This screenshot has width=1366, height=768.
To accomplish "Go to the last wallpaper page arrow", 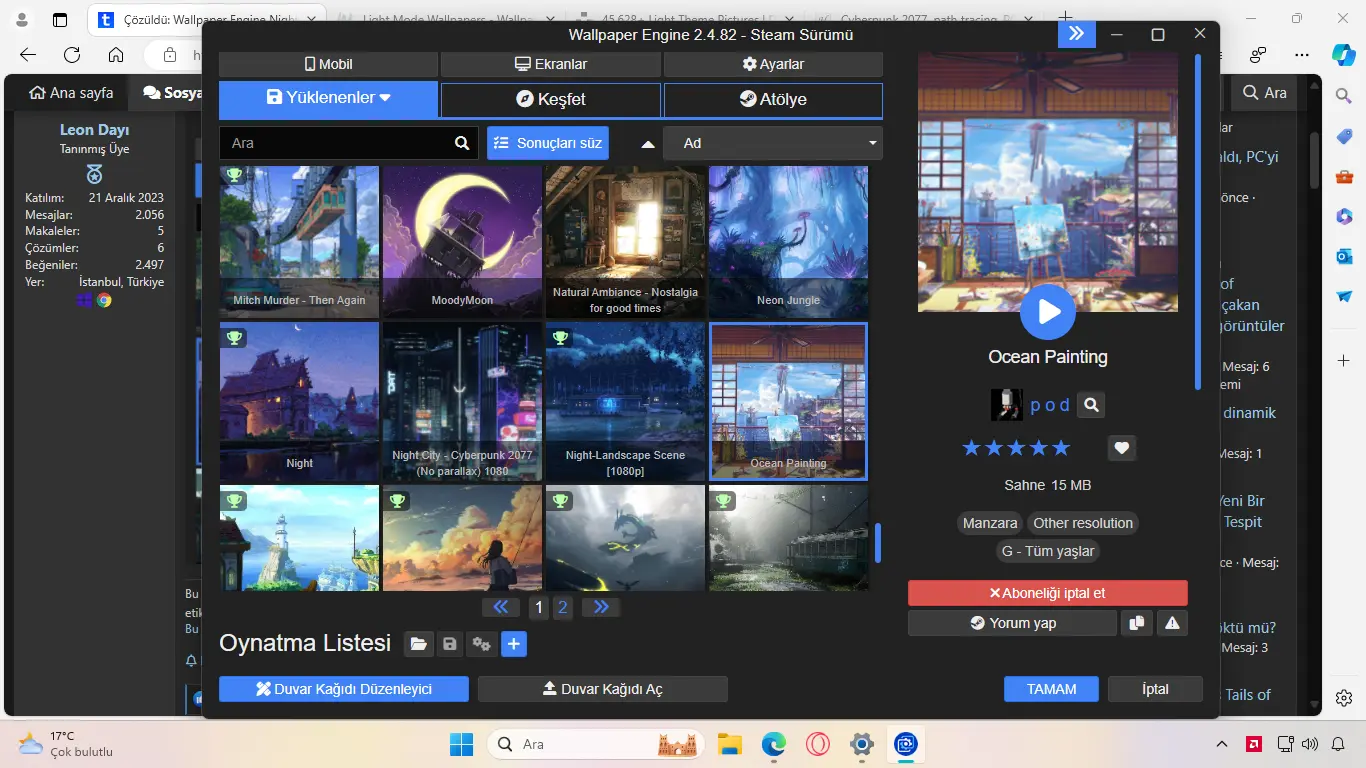I will pyautogui.click(x=601, y=607).
